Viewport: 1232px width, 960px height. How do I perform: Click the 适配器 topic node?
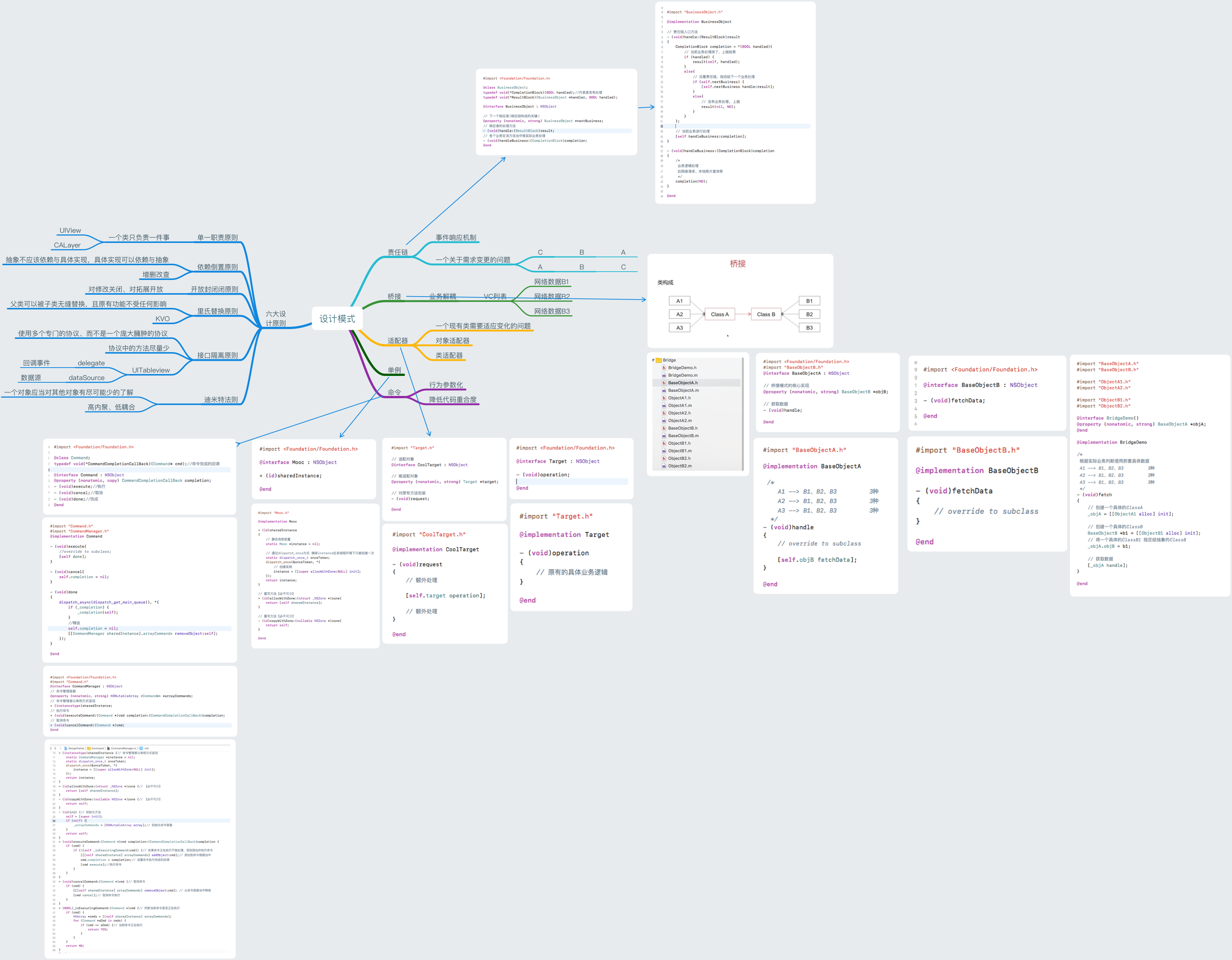(x=397, y=341)
